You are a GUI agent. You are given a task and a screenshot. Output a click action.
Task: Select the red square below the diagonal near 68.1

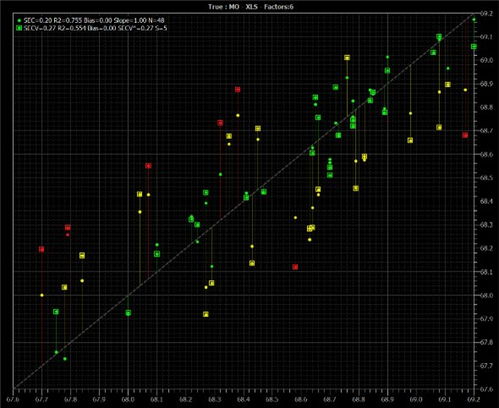(295, 267)
